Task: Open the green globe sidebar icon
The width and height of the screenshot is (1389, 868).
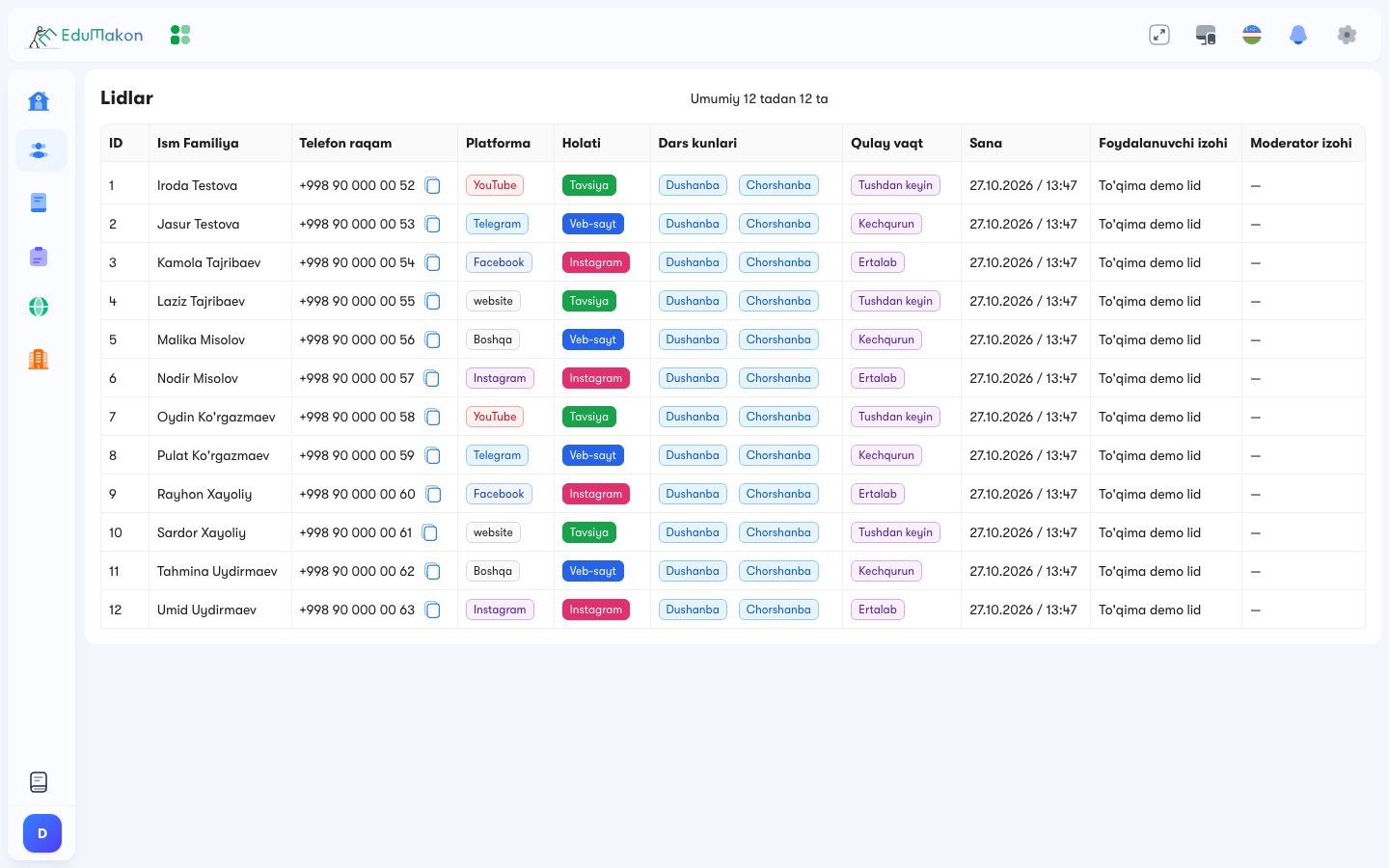Action: coord(39,307)
